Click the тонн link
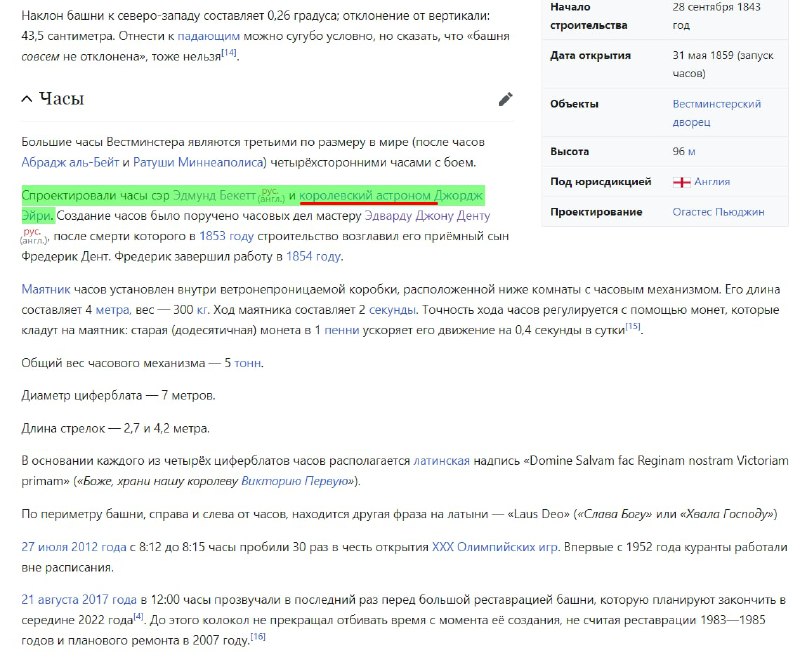The height and width of the screenshot is (662, 800). coord(247,363)
